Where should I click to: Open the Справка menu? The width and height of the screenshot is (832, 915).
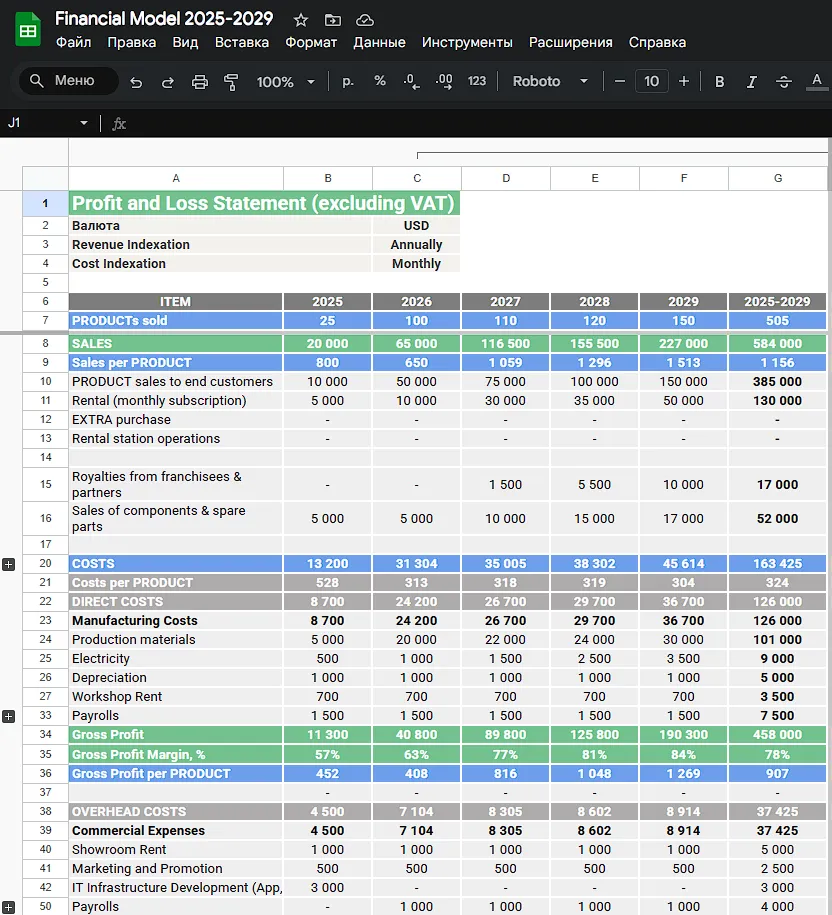click(657, 43)
